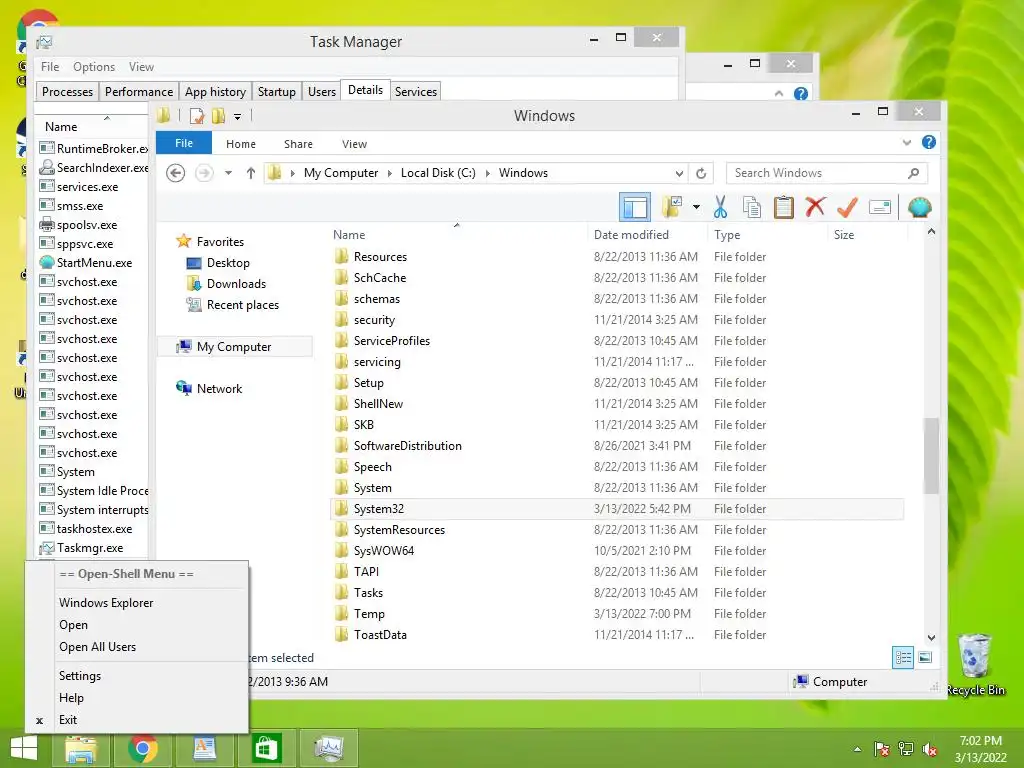
Task: Switch to large icons view button
Action: click(925, 658)
